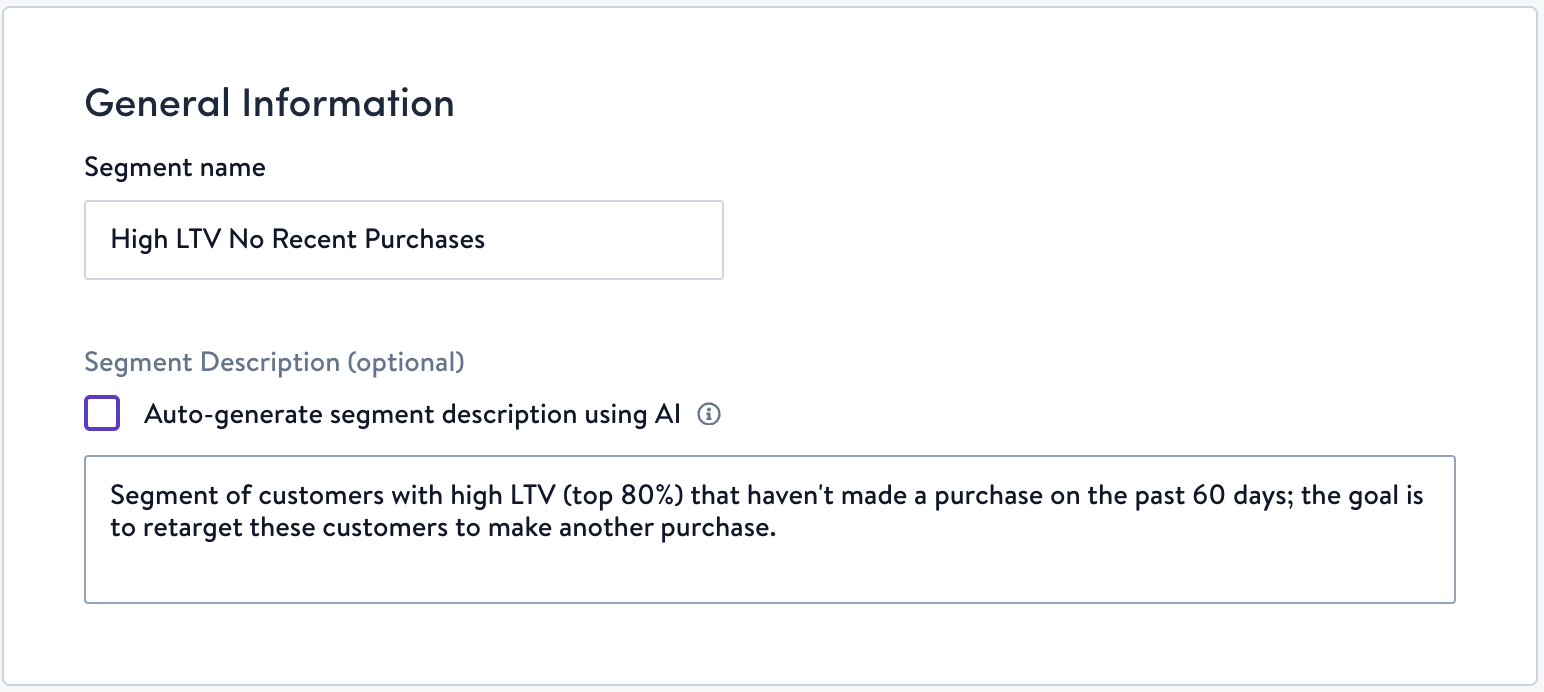
Task: Click the 'Segment name' field label
Action: pos(175,167)
